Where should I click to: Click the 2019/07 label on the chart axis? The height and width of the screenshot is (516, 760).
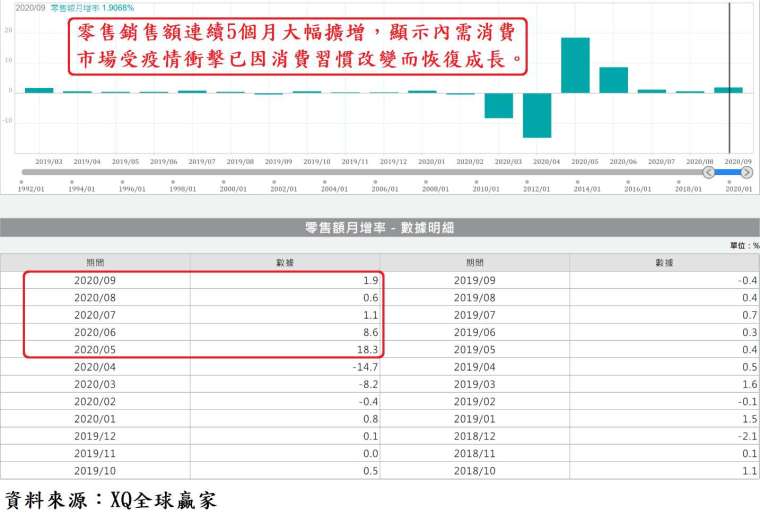tap(202, 161)
